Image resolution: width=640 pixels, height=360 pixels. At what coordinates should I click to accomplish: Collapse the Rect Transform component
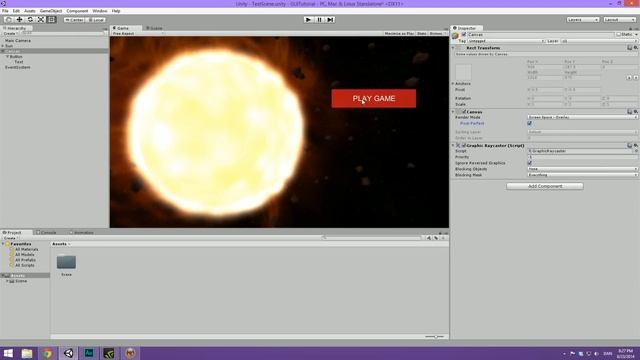click(x=453, y=48)
